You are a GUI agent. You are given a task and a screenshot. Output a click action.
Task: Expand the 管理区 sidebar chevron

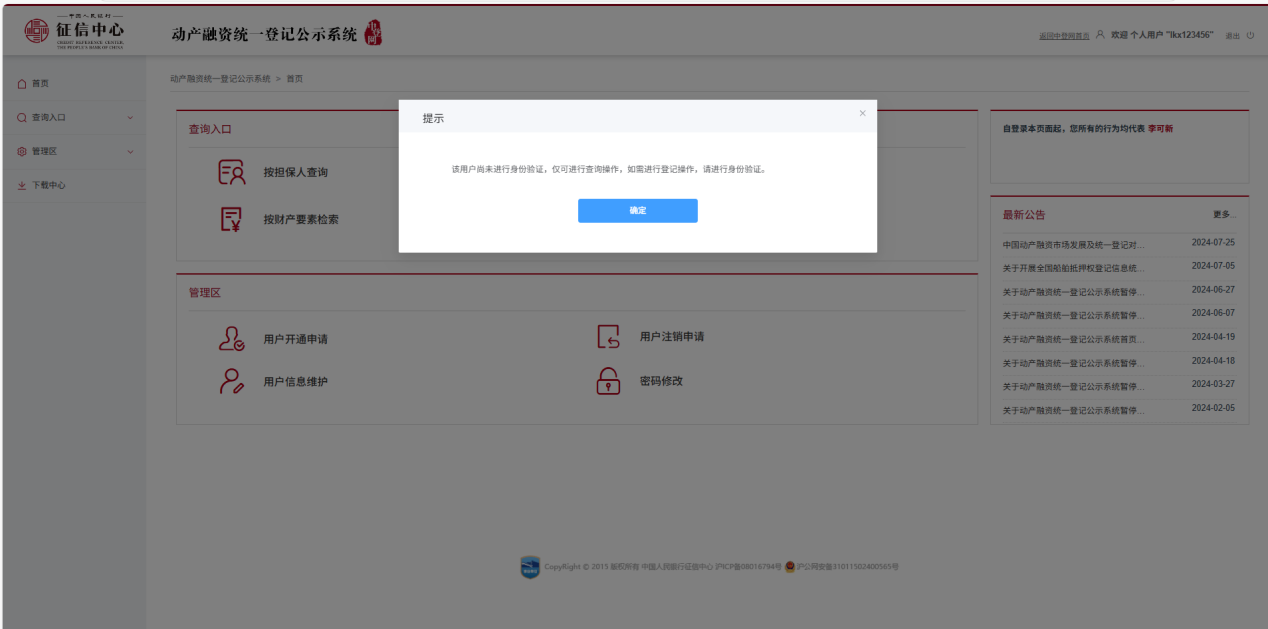(x=130, y=152)
